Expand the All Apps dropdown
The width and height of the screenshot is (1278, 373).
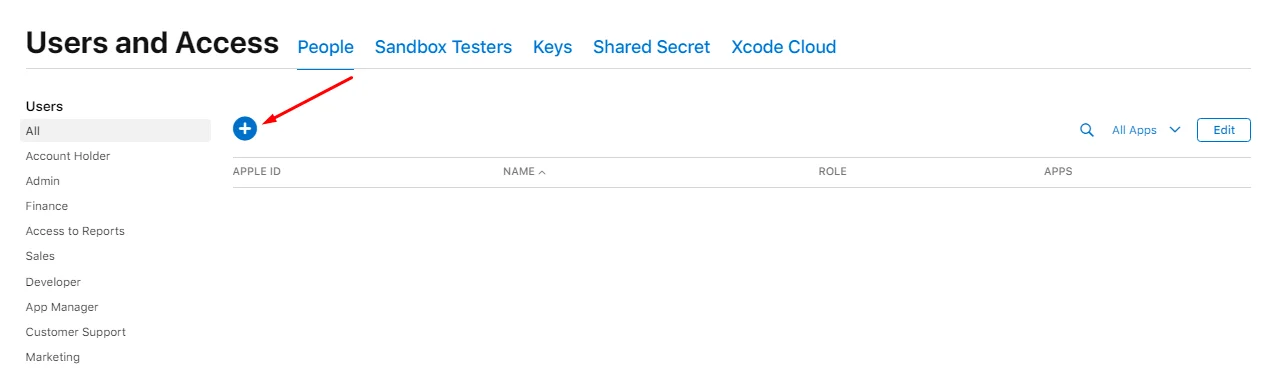pyautogui.click(x=1146, y=130)
